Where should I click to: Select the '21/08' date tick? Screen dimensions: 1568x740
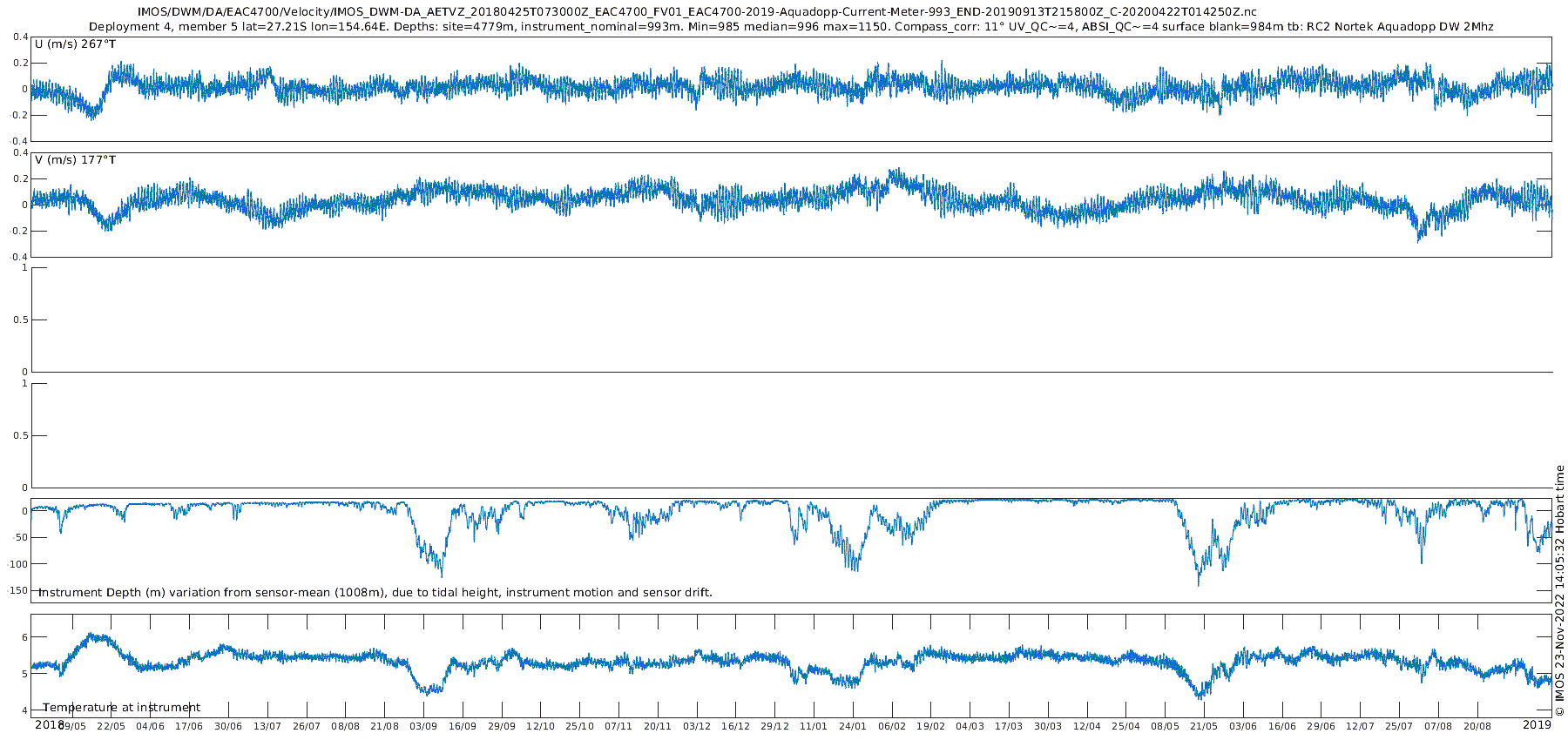[384, 726]
